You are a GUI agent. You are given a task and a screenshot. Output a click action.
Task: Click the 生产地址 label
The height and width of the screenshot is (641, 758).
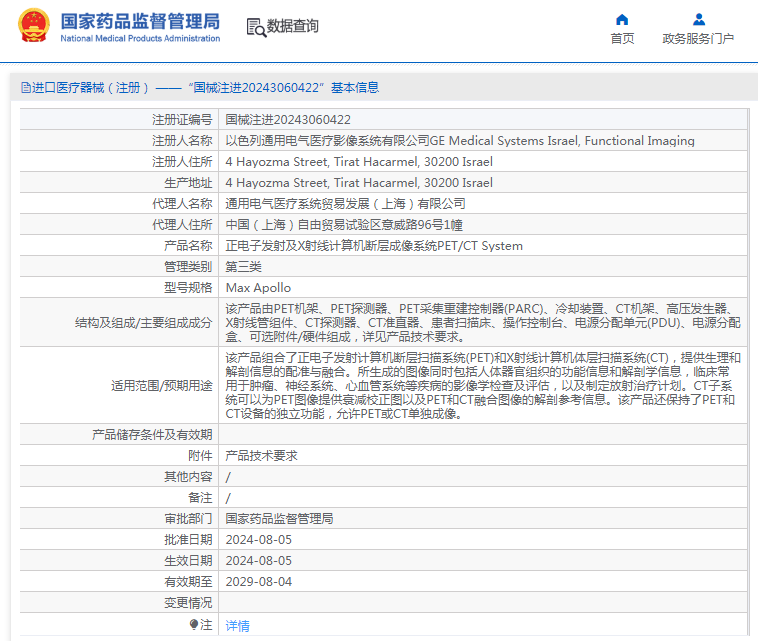(188, 183)
